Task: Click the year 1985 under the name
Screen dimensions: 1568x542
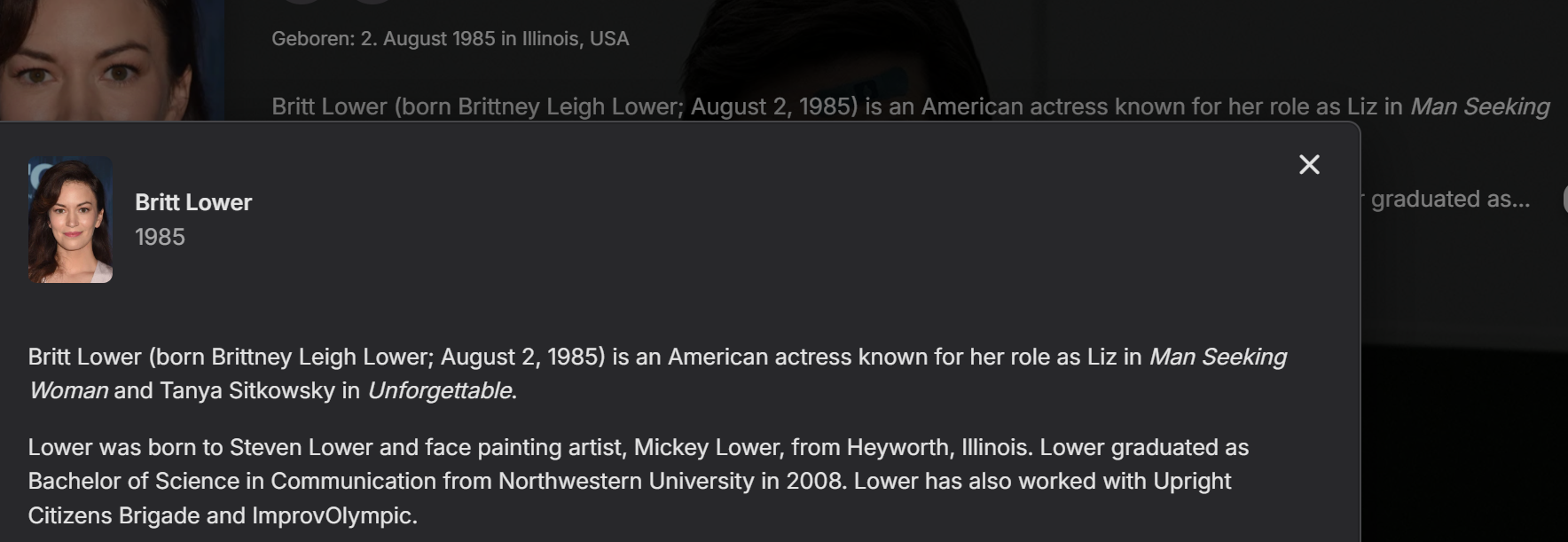Action: pos(160,237)
